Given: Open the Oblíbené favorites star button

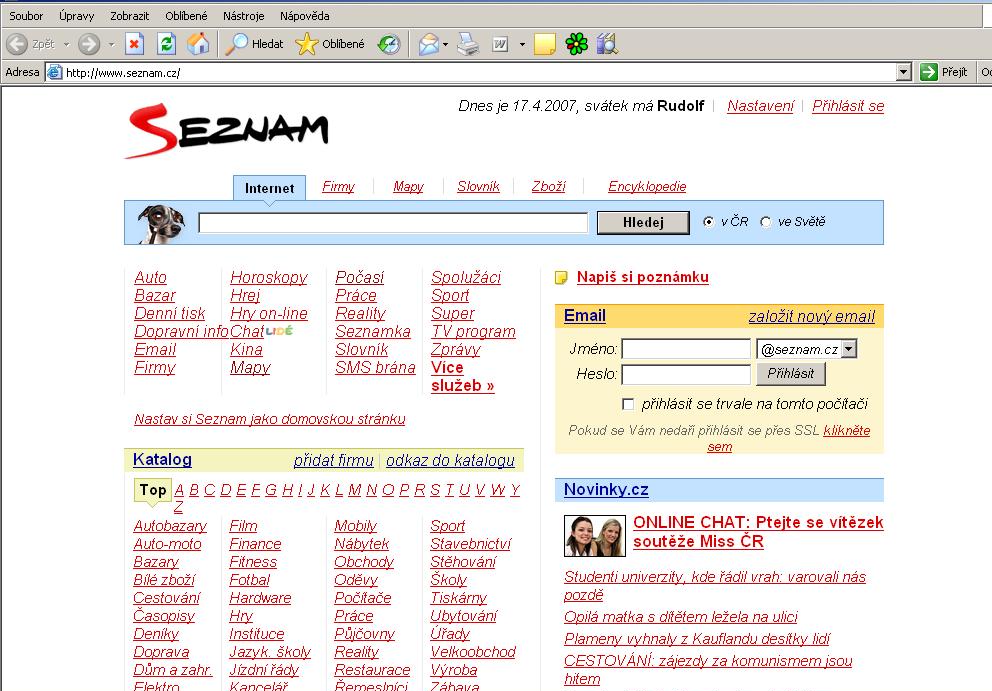Looking at the screenshot, I should [330, 44].
